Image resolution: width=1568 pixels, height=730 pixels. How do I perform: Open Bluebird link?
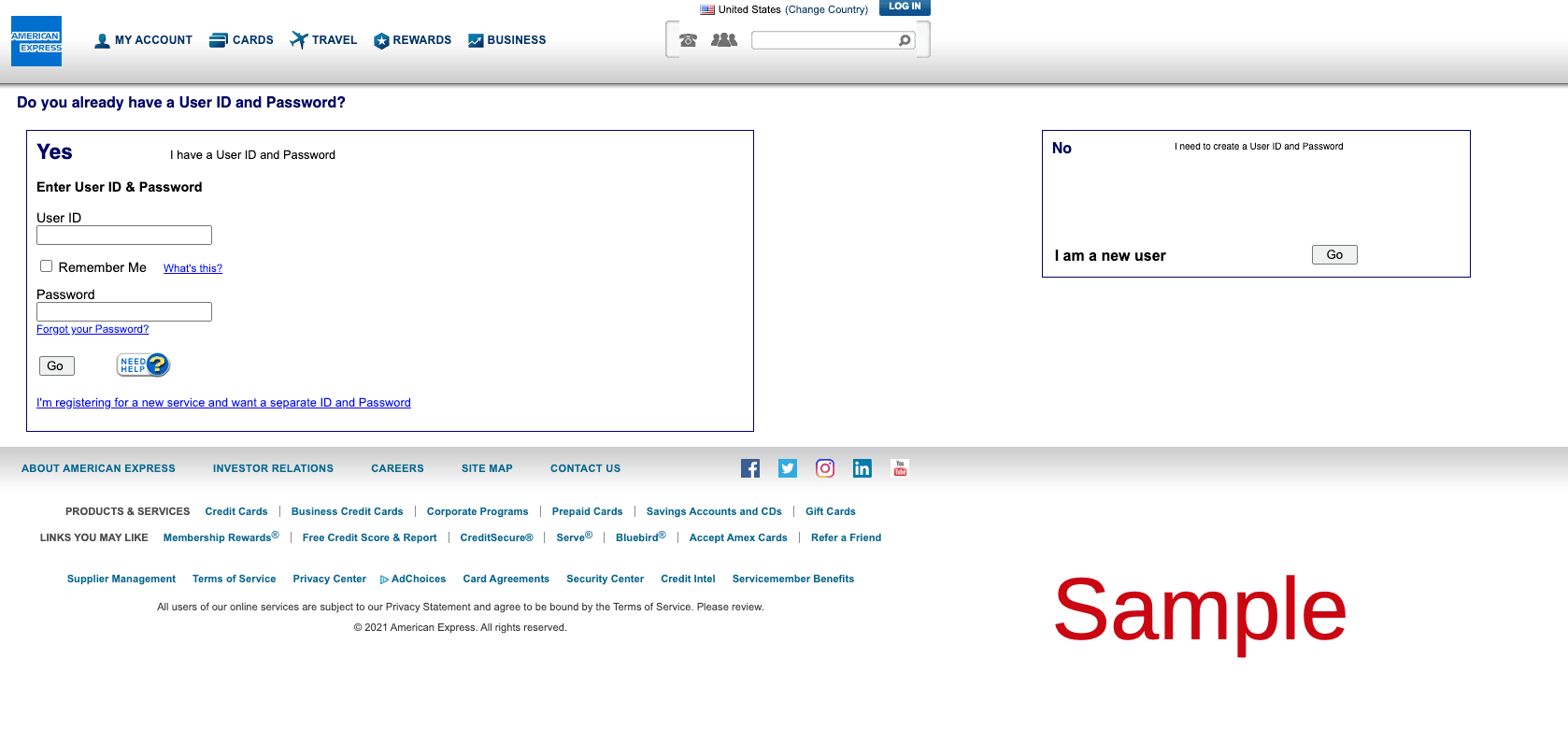(x=640, y=537)
